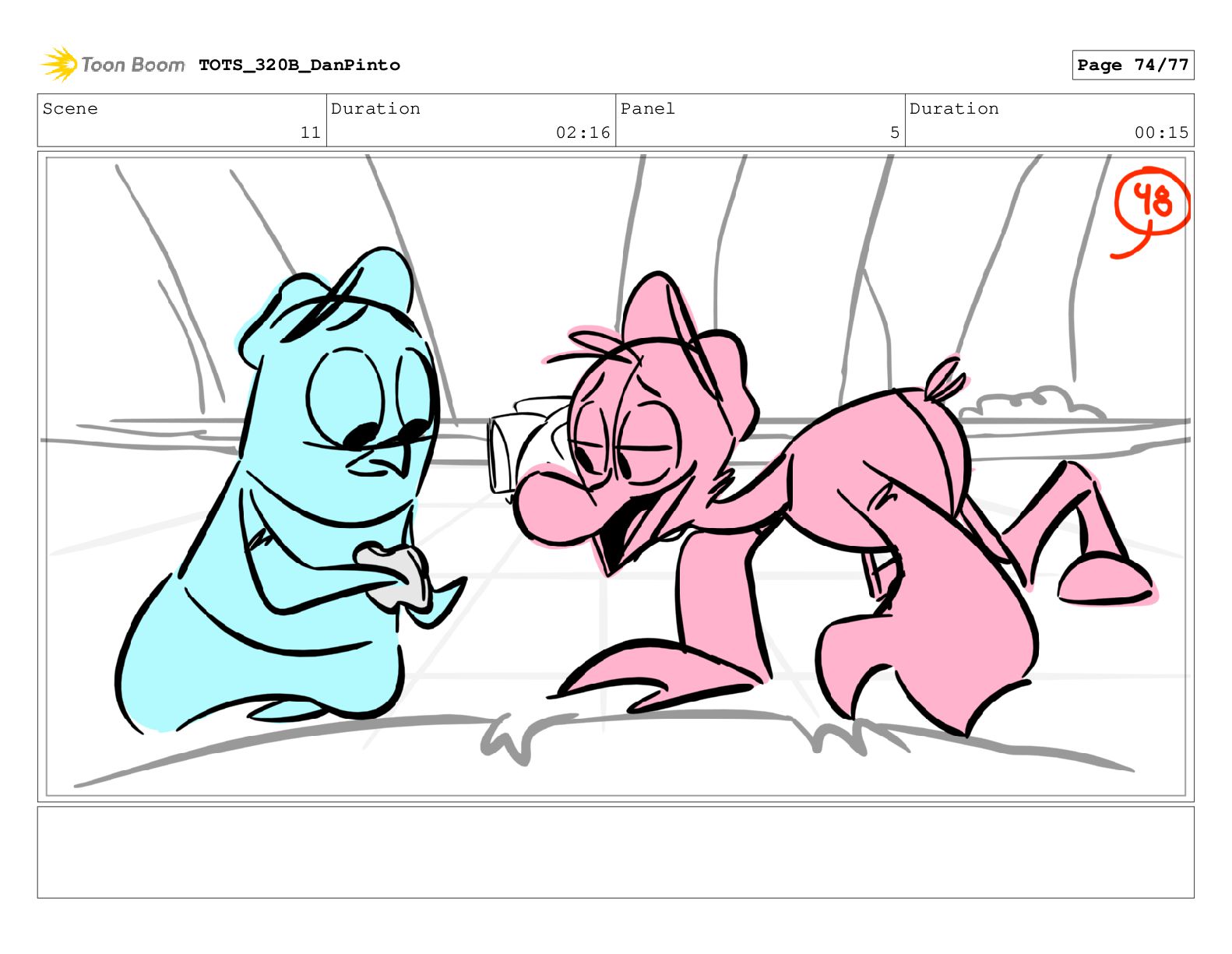Click the Duration label beside Scene

pyautogui.click(x=375, y=109)
